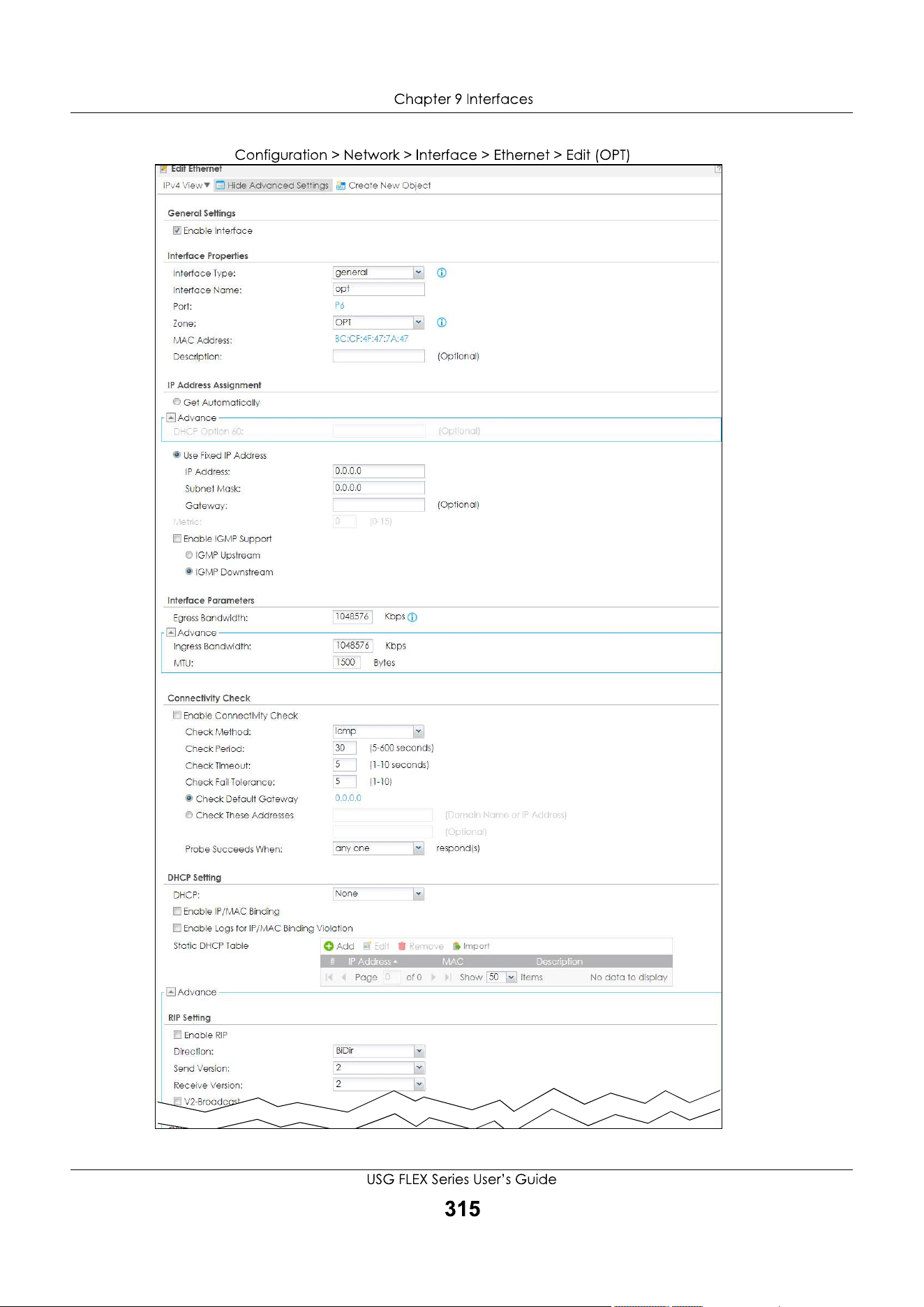
Task: Go to next page of Static DHCP Table
Action: click(433, 977)
